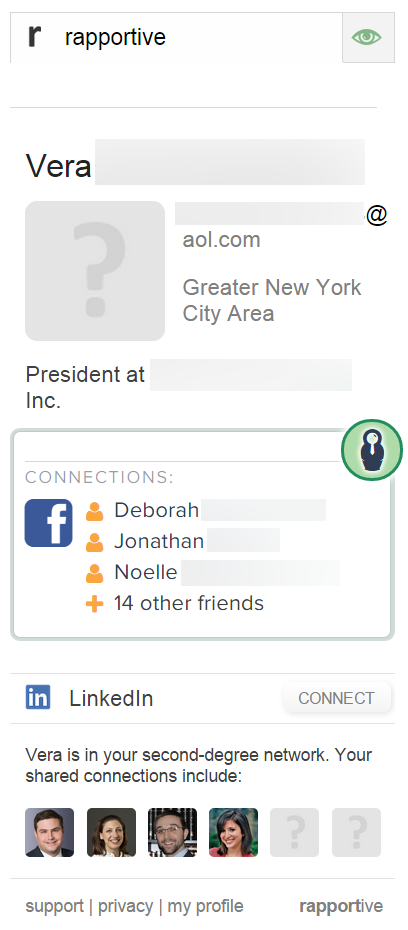Open the my profile link
Viewport: 408px width, 930px height.
coord(205,906)
